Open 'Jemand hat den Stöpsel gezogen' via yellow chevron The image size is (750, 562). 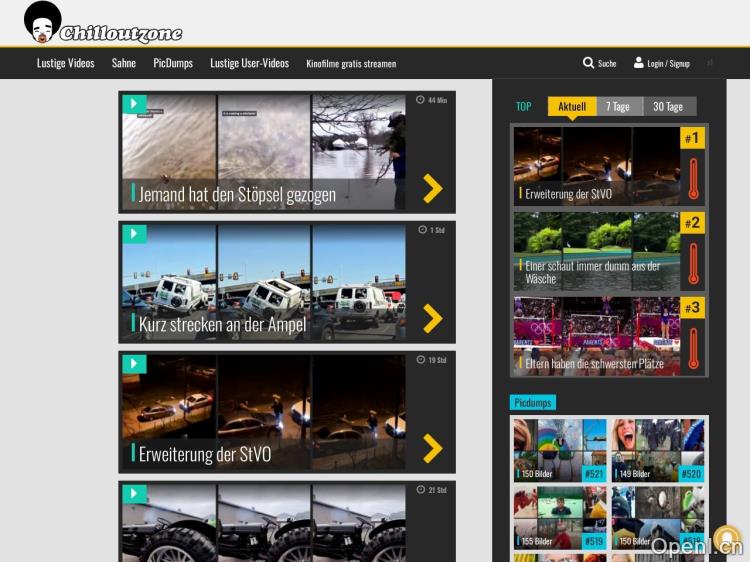pyautogui.click(x=432, y=188)
